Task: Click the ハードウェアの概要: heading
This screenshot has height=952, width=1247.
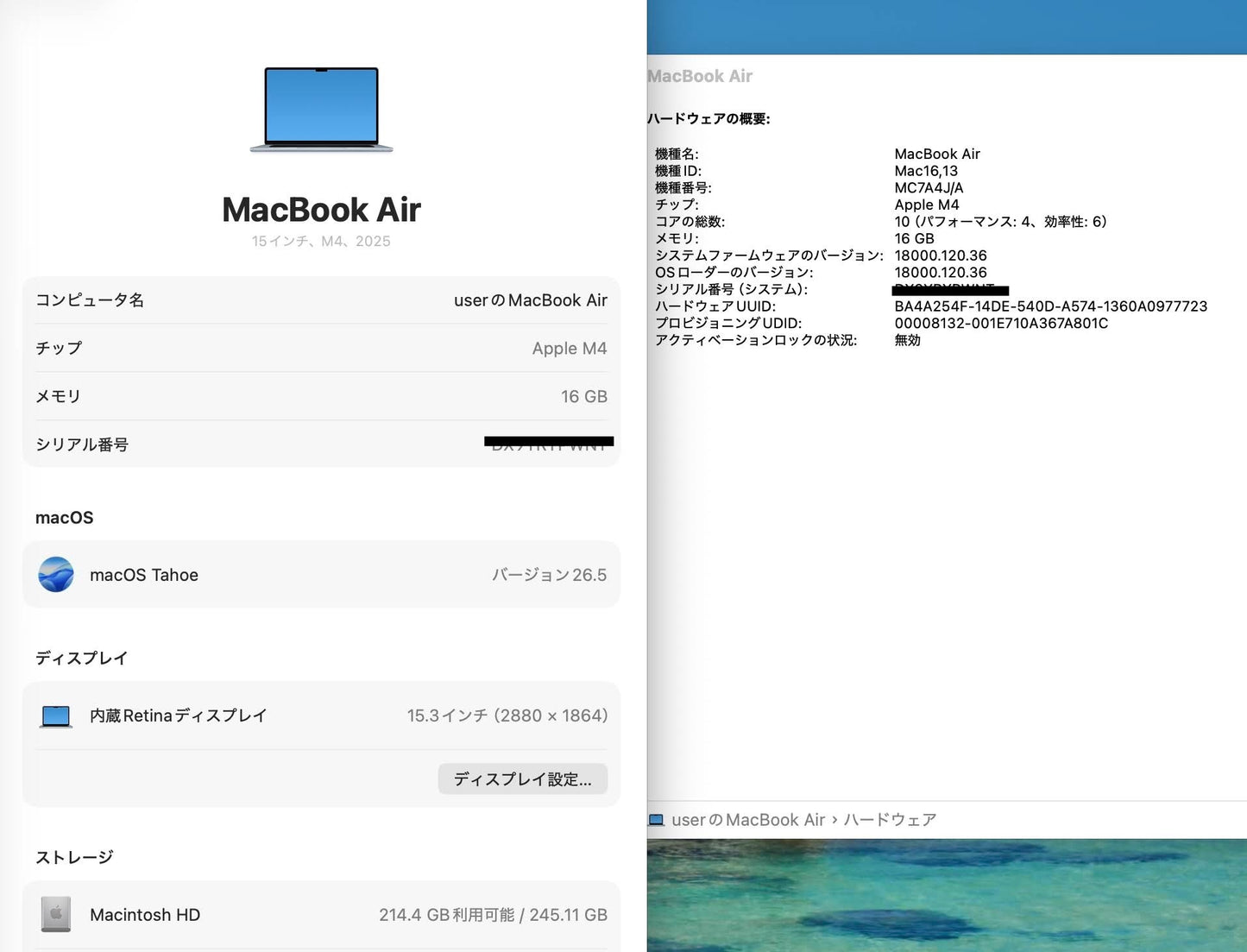Action: click(709, 119)
